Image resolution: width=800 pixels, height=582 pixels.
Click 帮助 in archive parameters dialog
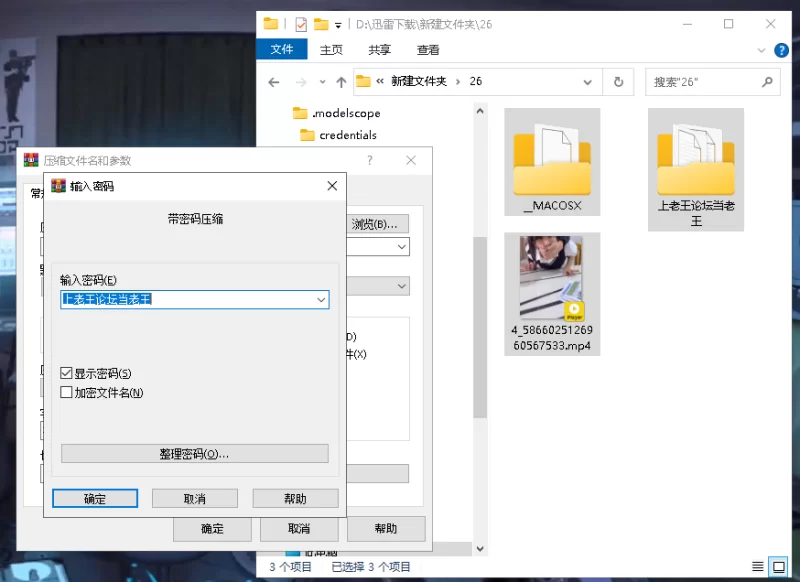point(386,529)
